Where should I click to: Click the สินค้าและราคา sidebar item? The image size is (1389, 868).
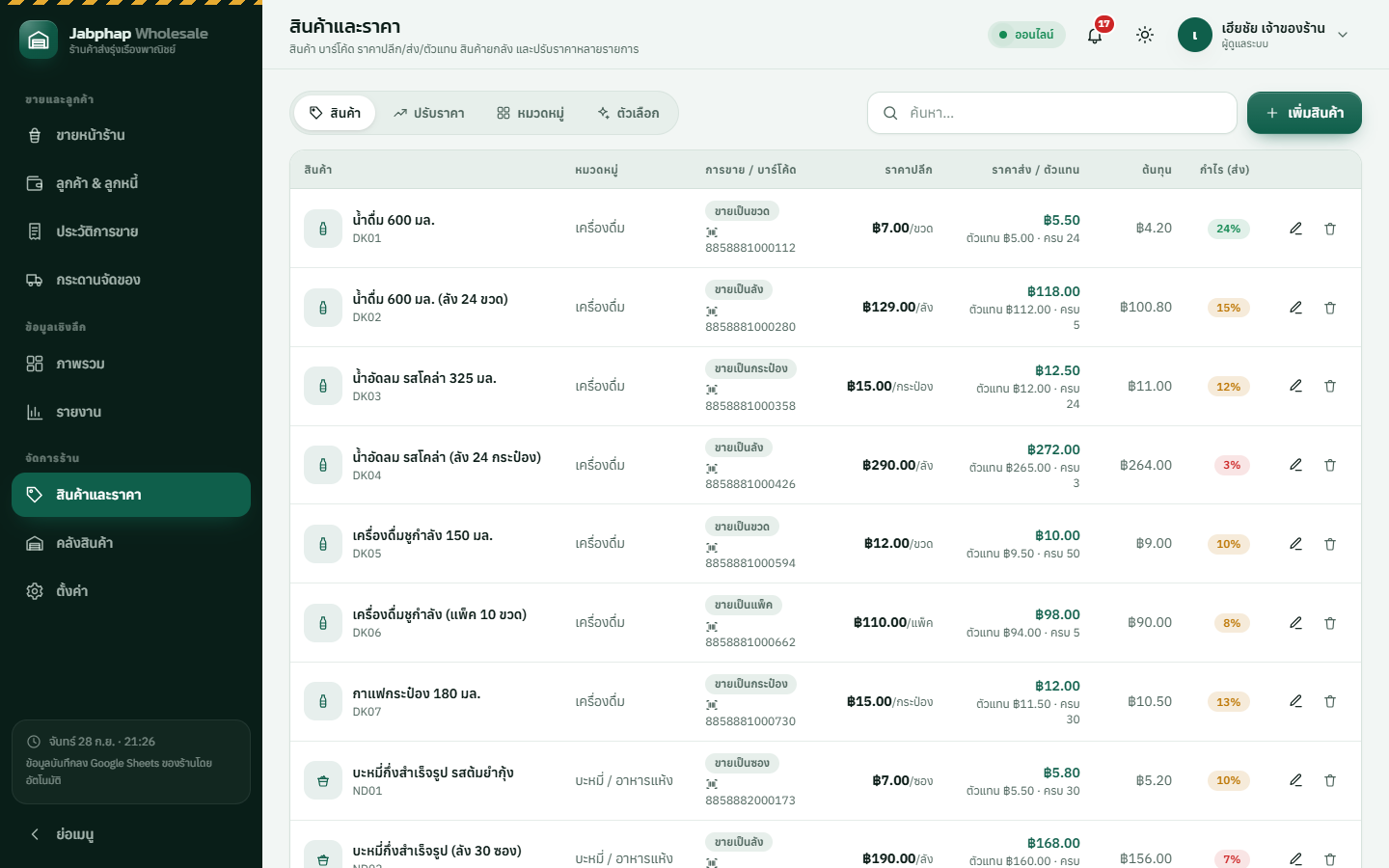(x=131, y=495)
